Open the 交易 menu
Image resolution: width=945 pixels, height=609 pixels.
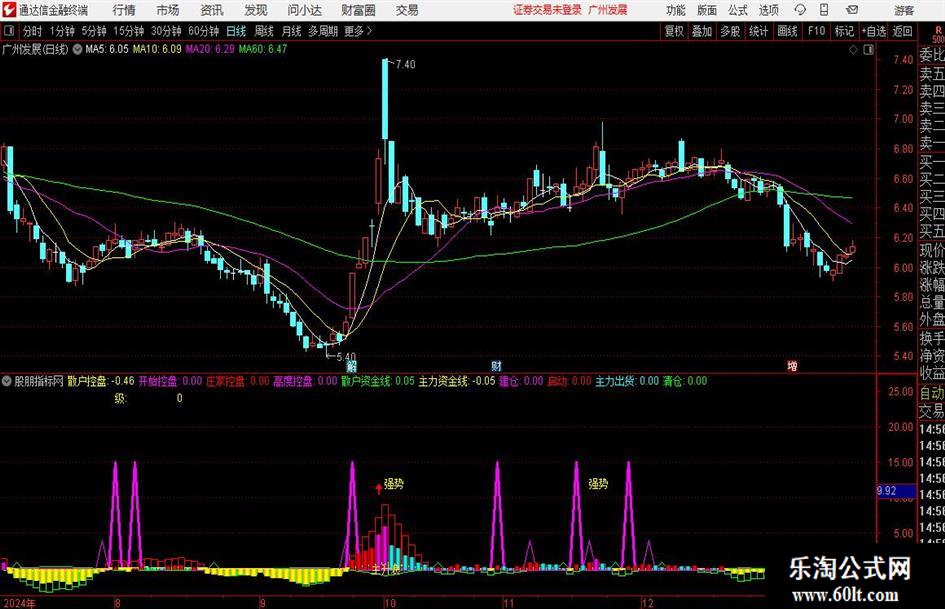coord(407,10)
